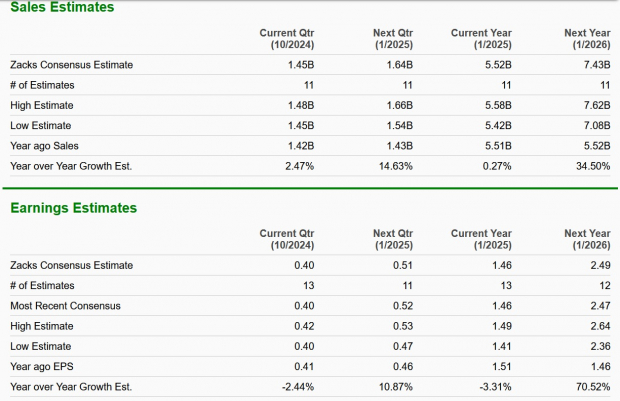This screenshot has width=620, height=401.
Task: Select sales high estimate 7.62B
Action: point(597,105)
